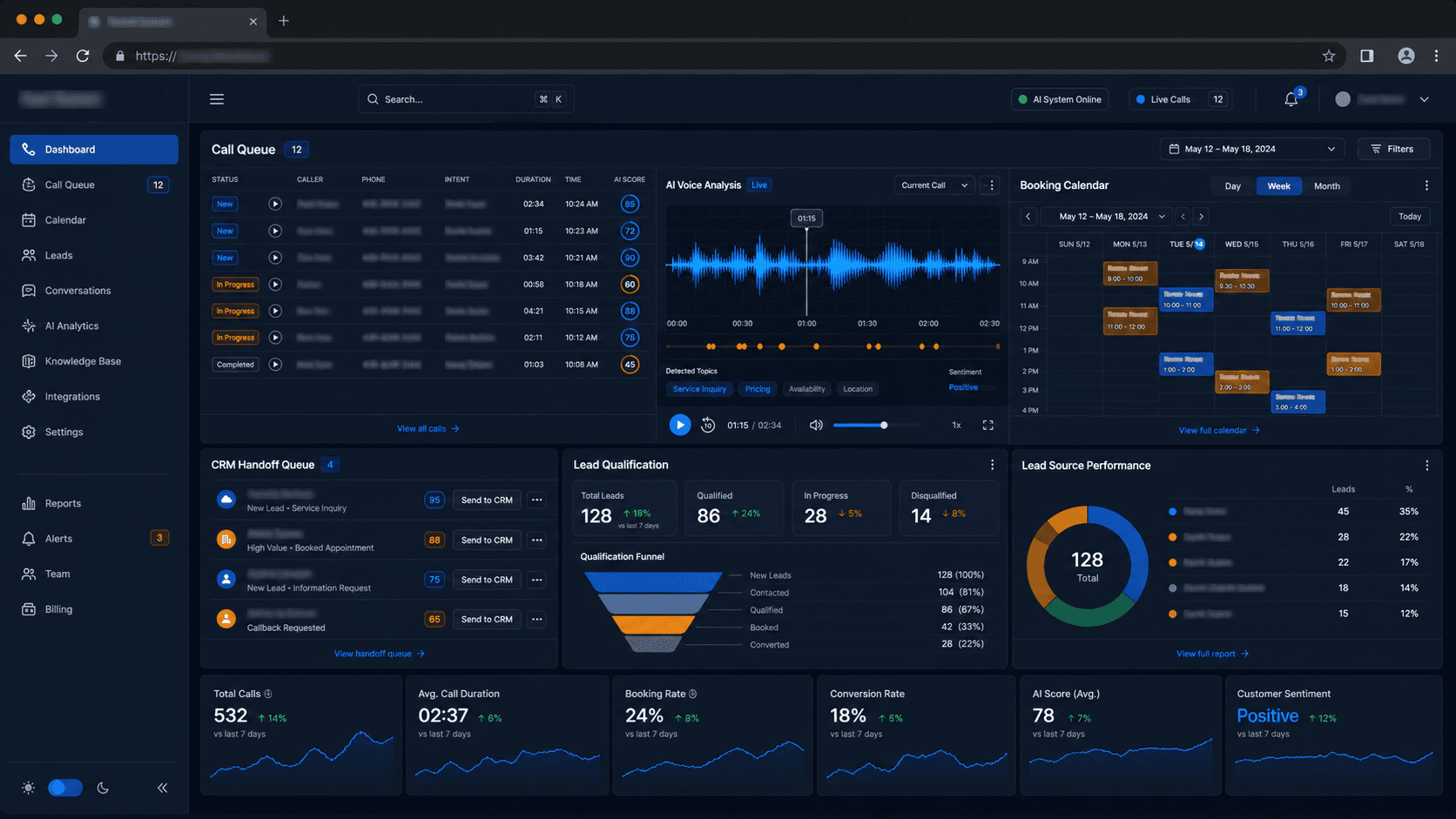The image size is (1456, 819).
Task: Open the May 12 – May 18 date range dropdown
Action: pyautogui.click(x=1251, y=149)
